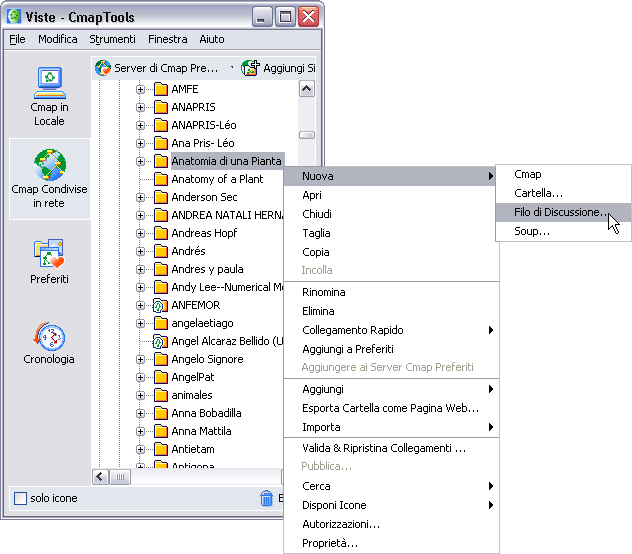632x554 pixels.
Task: Click the Anna Mattila folder icon
Action: [161, 431]
